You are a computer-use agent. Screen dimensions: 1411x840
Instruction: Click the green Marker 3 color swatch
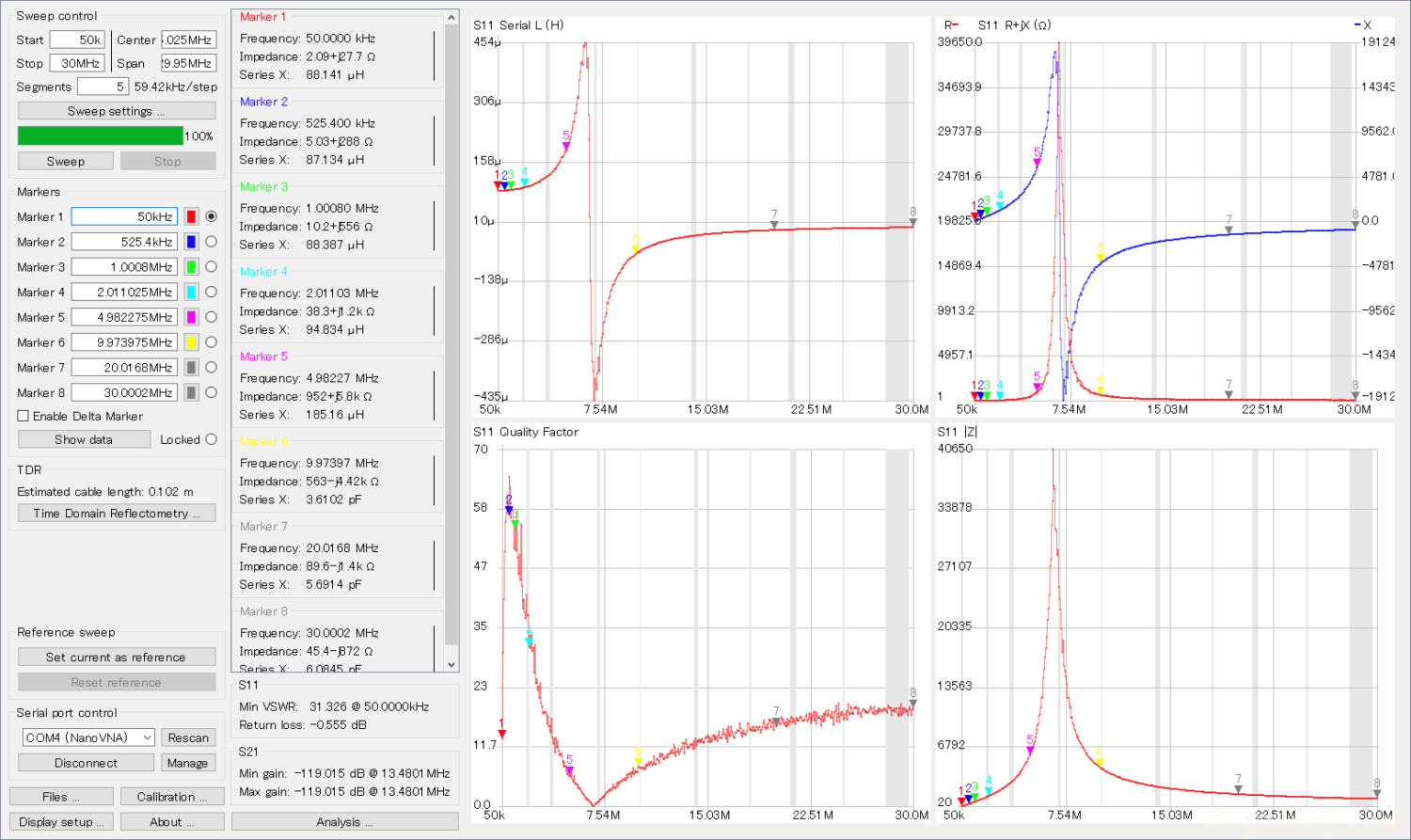[x=191, y=267]
